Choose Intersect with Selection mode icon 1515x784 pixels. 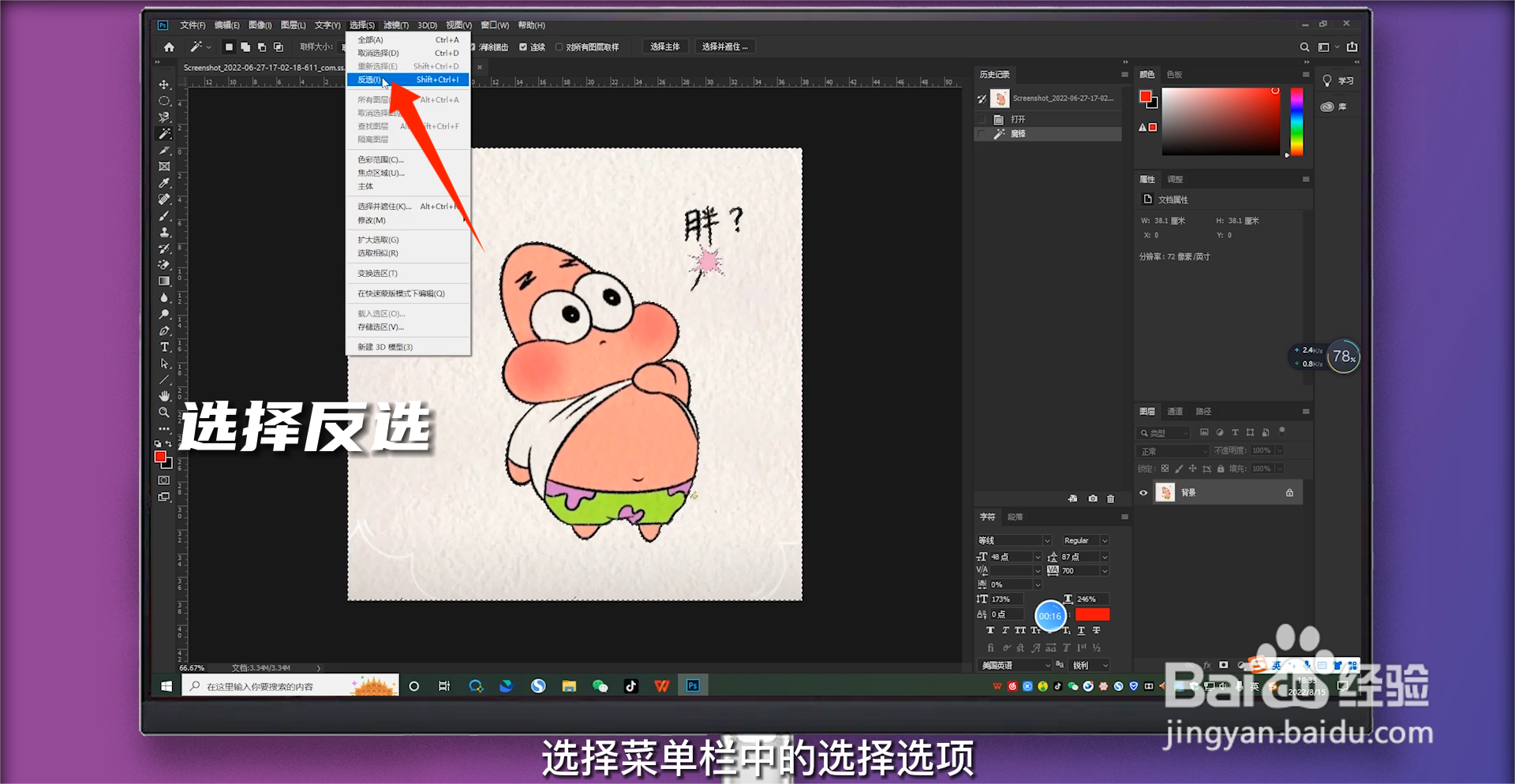279,47
